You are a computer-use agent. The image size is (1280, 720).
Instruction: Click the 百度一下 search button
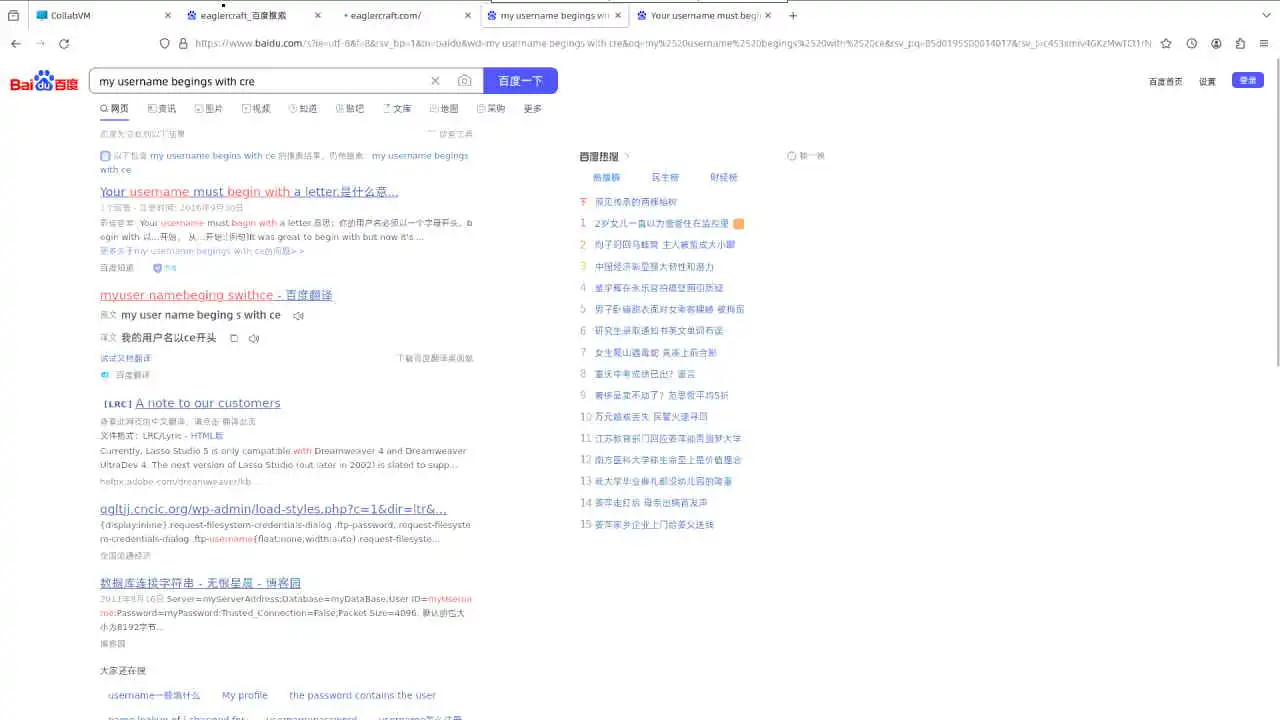520,81
